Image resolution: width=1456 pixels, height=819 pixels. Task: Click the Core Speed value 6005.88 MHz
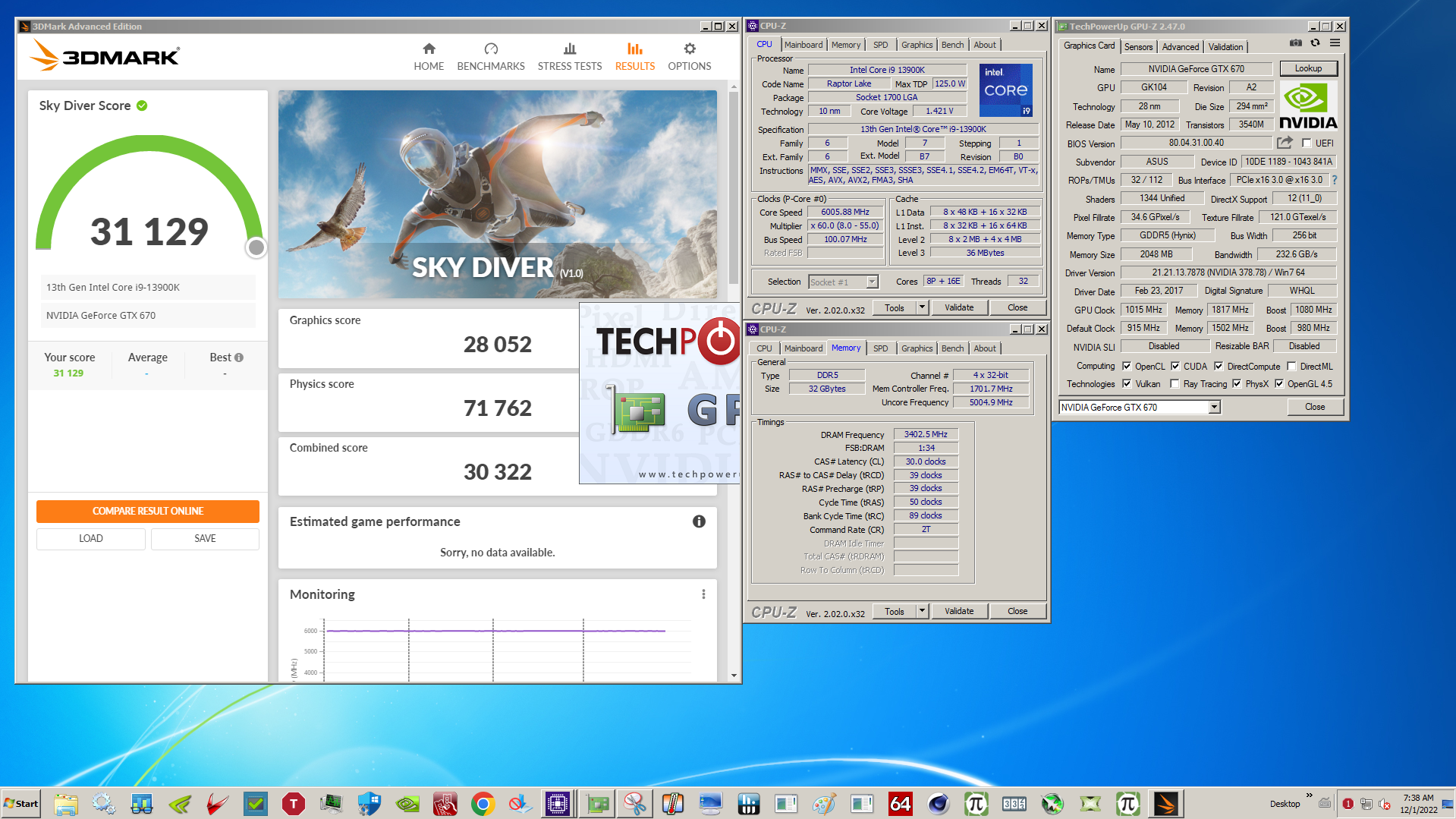(845, 212)
